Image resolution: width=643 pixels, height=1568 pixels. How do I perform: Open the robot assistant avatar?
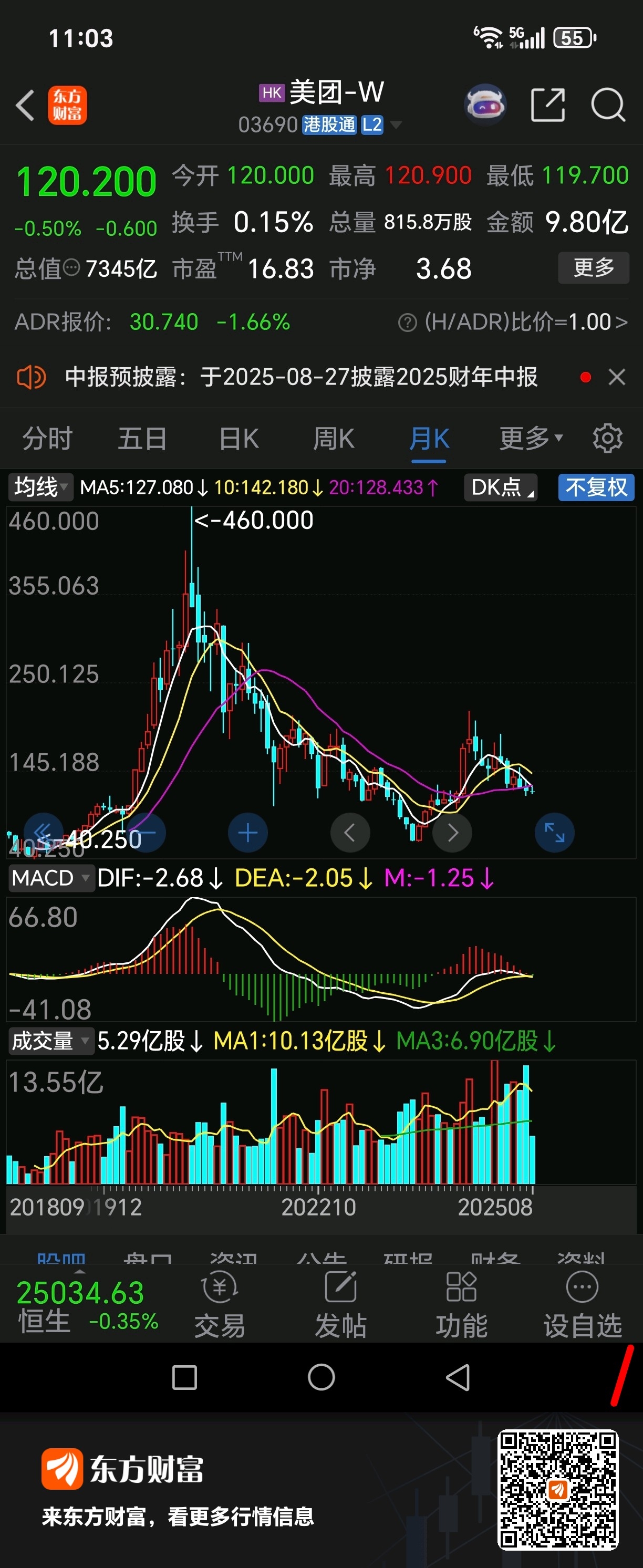[x=485, y=105]
